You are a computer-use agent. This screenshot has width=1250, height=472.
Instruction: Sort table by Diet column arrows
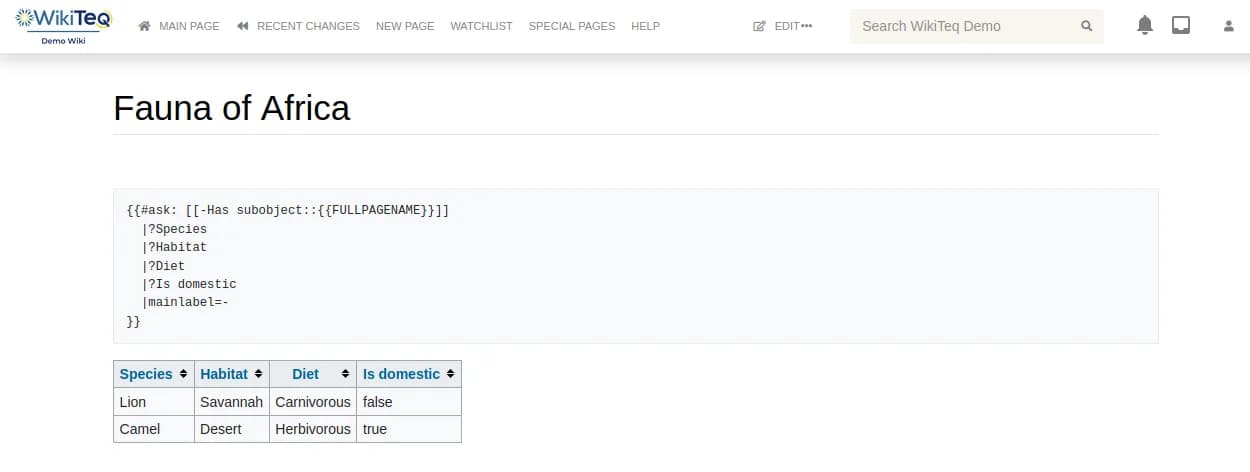click(x=346, y=374)
